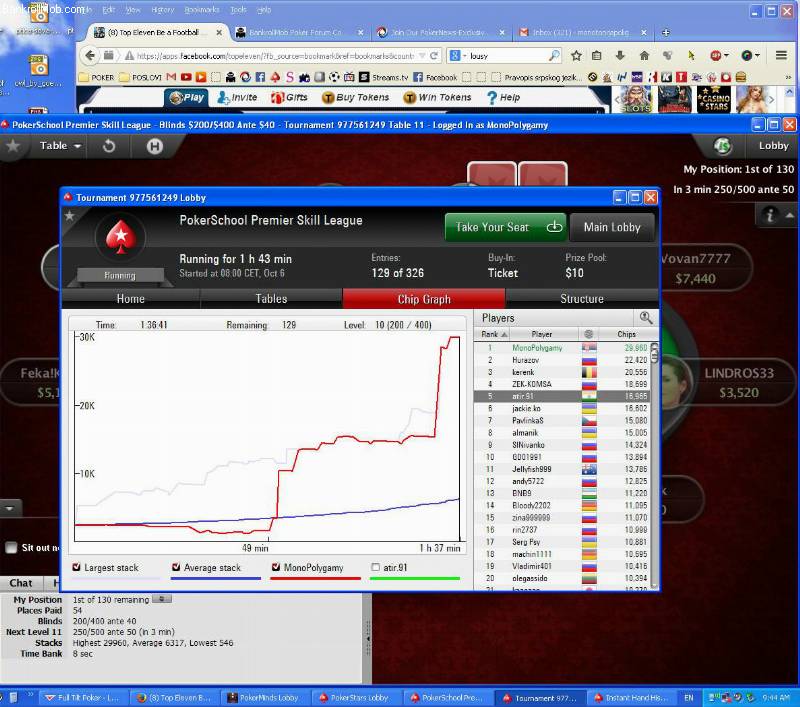
Task: Open a new browser tab with the plus icon
Action: point(665,33)
